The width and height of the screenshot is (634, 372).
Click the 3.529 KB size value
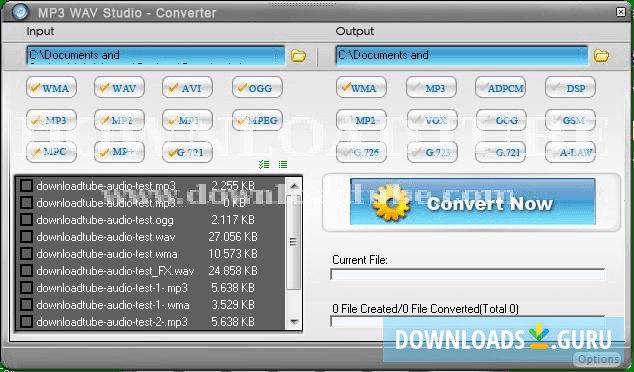(233, 304)
